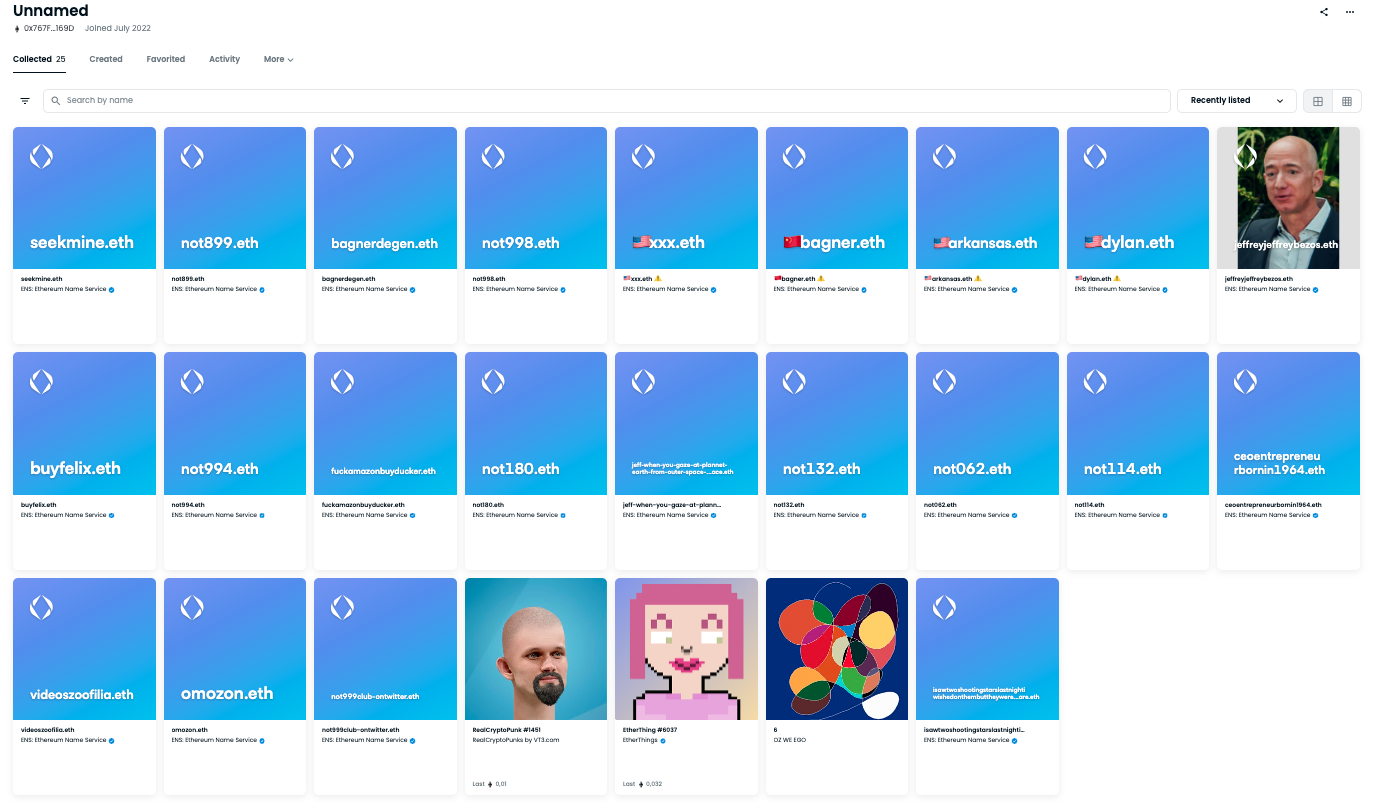This screenshot has height=803, width=1381.
Task: Click the Unnamed profile title
Action: coord(50,10)
